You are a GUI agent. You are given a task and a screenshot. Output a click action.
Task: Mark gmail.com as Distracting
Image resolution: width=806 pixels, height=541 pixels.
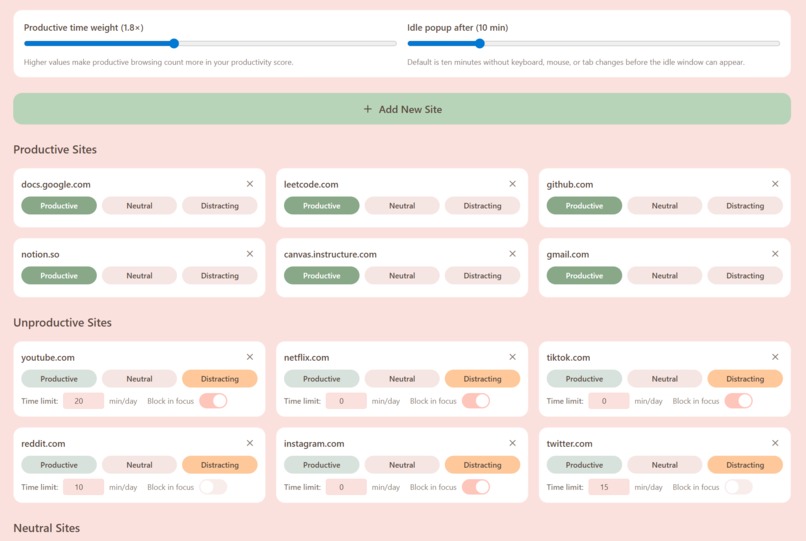(x=745, y=276)
